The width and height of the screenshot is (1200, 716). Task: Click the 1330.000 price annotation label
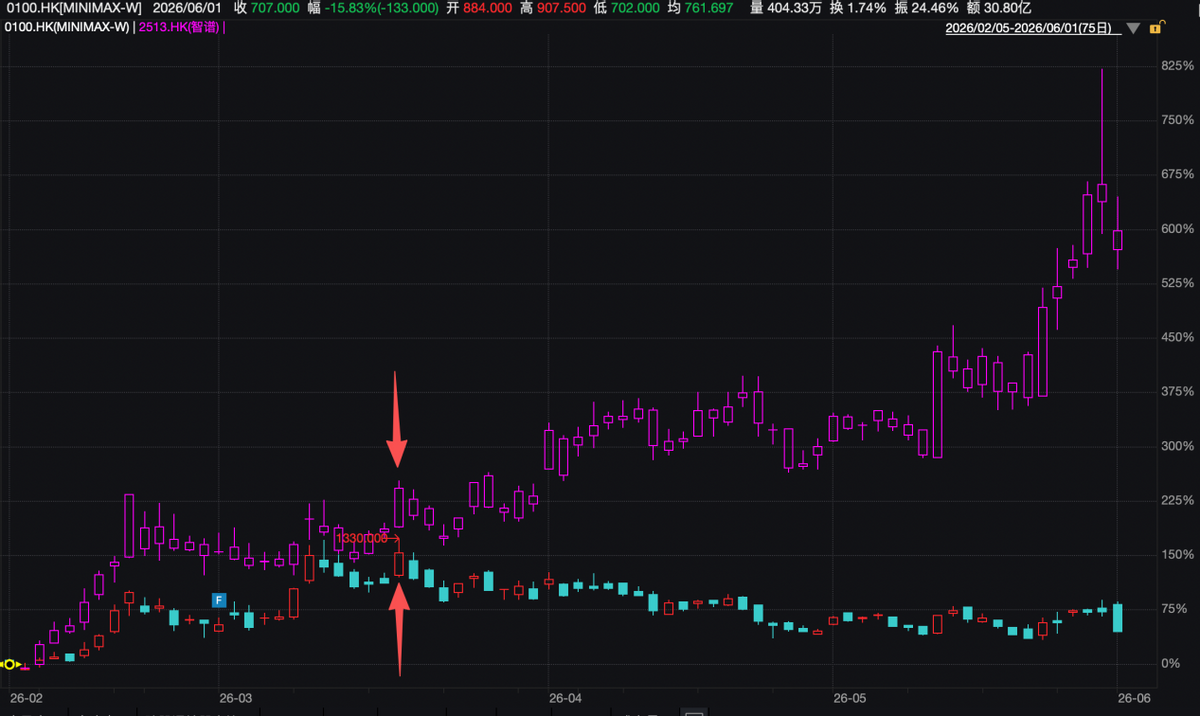(361, 538)
